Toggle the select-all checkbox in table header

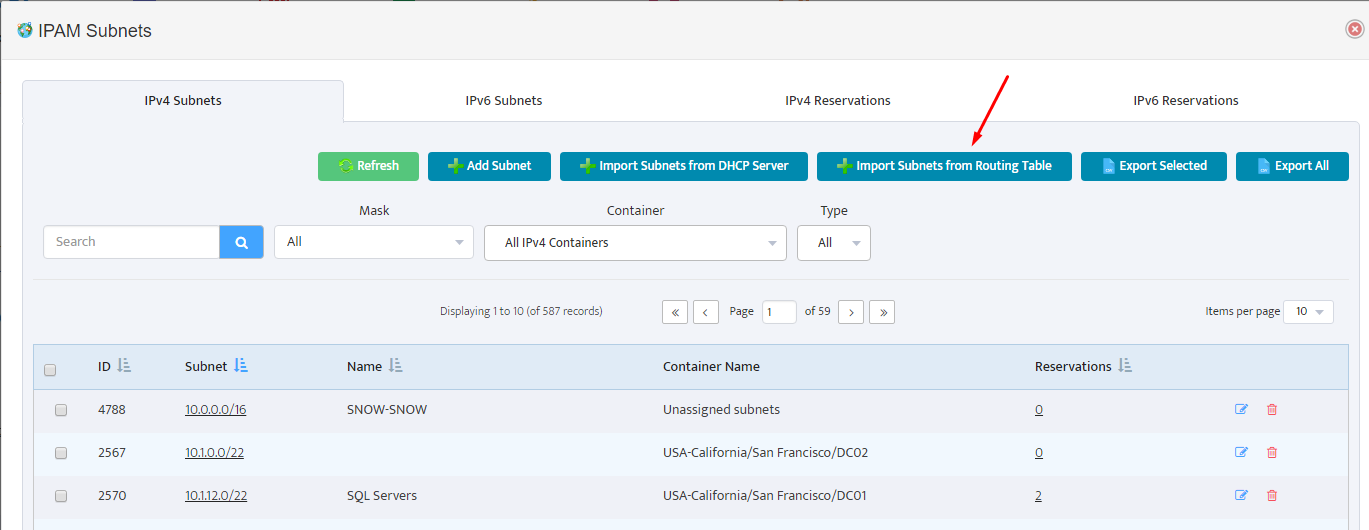tap(50, 370)
